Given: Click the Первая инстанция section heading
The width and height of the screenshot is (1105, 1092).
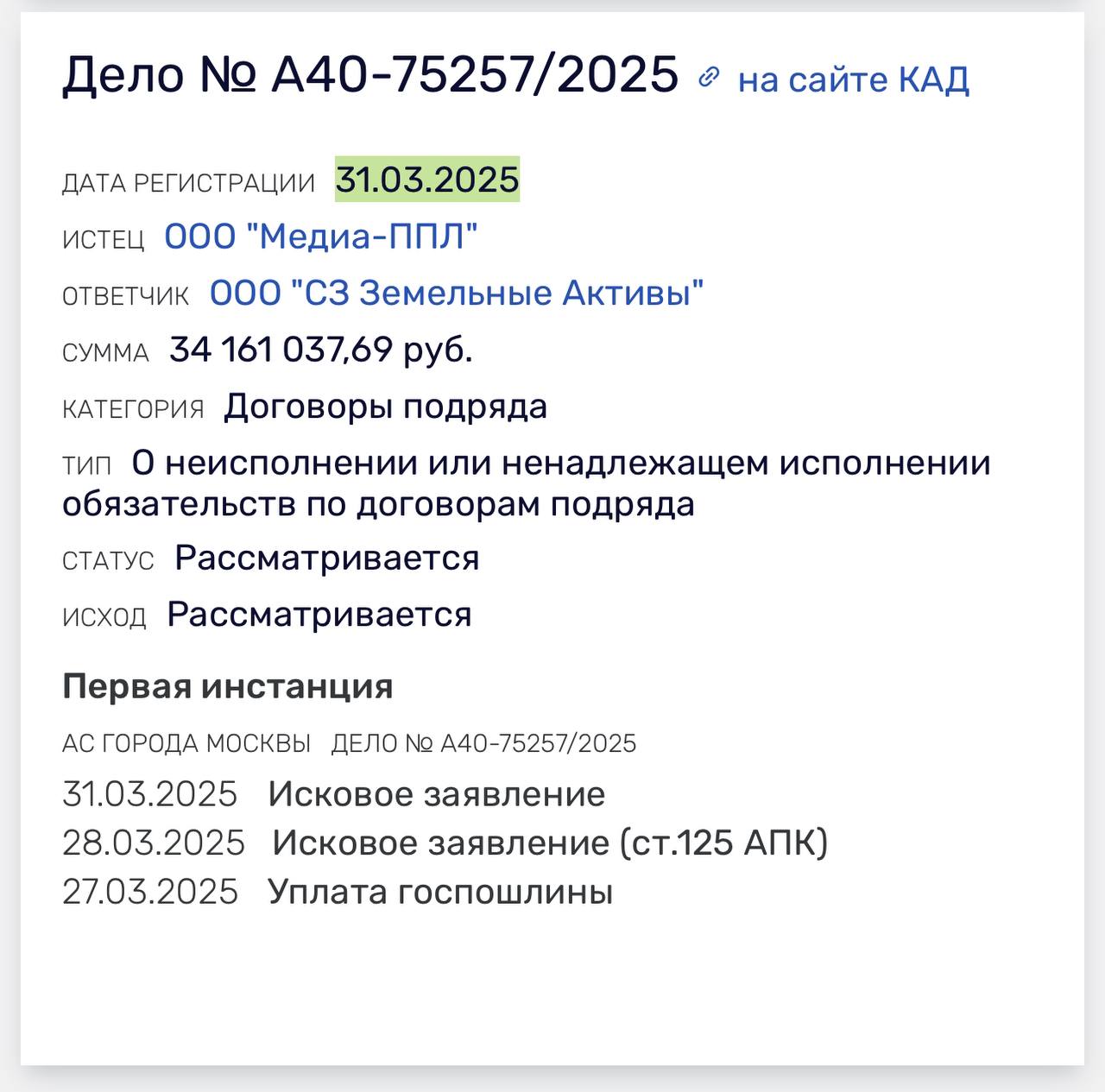Looking at the screenshot, I should pyautogui.click(x=228, y=686).
